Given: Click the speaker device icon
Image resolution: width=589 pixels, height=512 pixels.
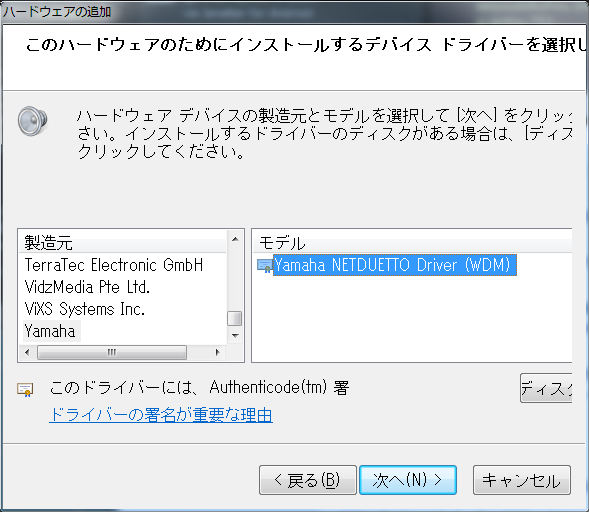Looking at the screenshot, I should coord(32,121).
